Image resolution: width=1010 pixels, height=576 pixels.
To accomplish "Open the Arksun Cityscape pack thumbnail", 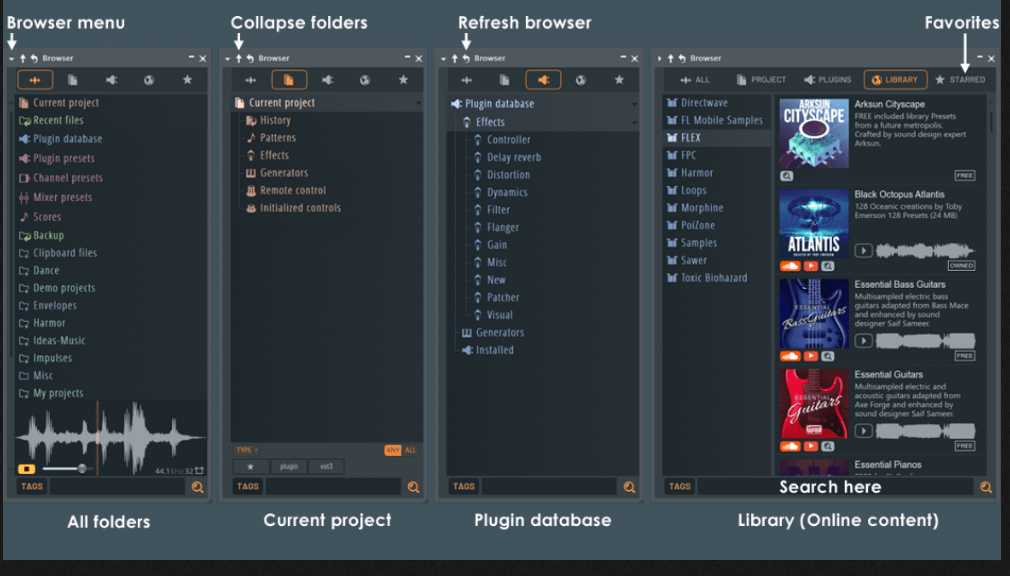I will [x=814, y=133].
